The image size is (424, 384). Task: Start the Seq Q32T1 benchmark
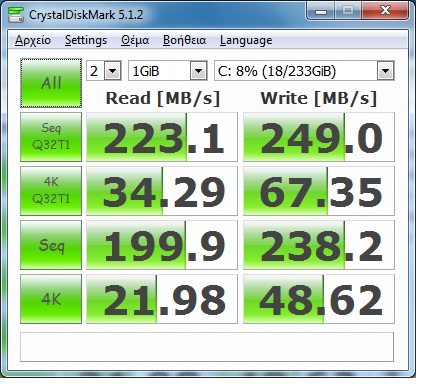tap(51, 137)
